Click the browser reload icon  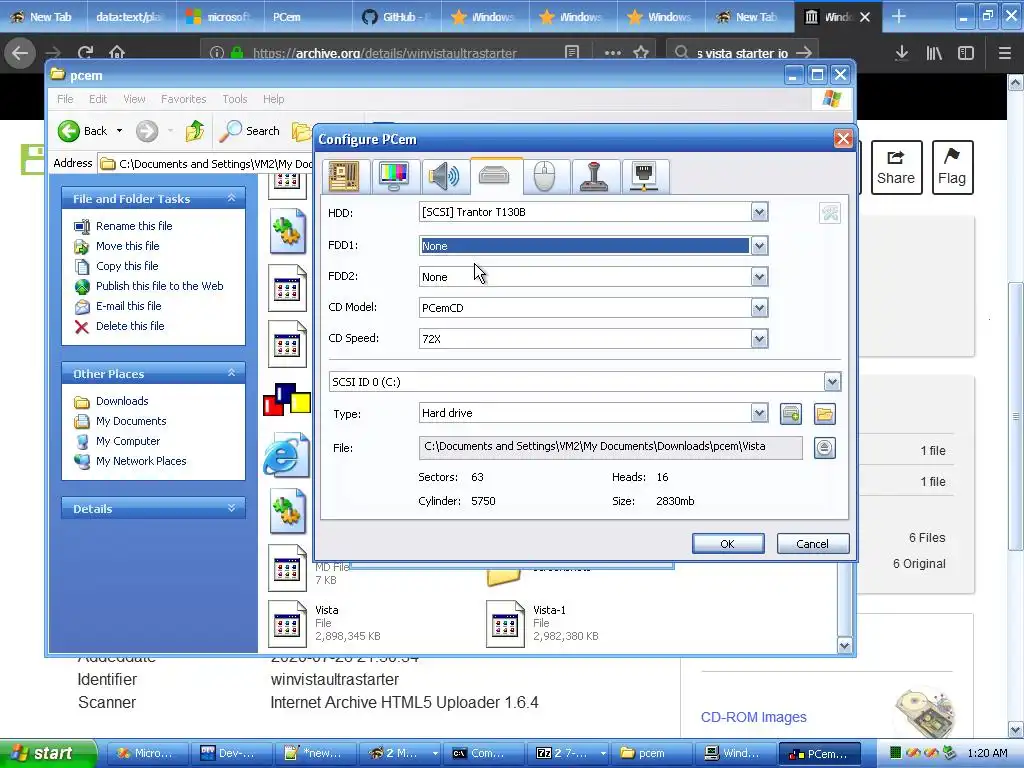click(x=85, y=53)
